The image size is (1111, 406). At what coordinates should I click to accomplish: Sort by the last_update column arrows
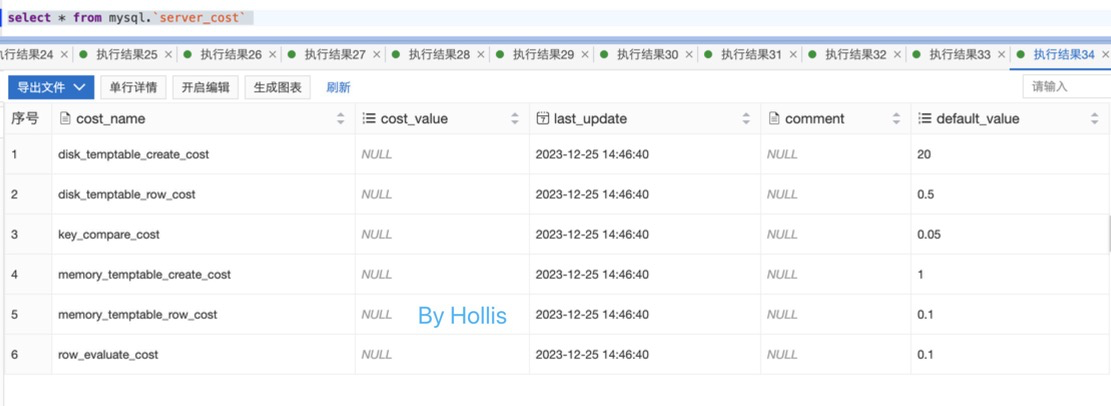[x=746, y=119]
